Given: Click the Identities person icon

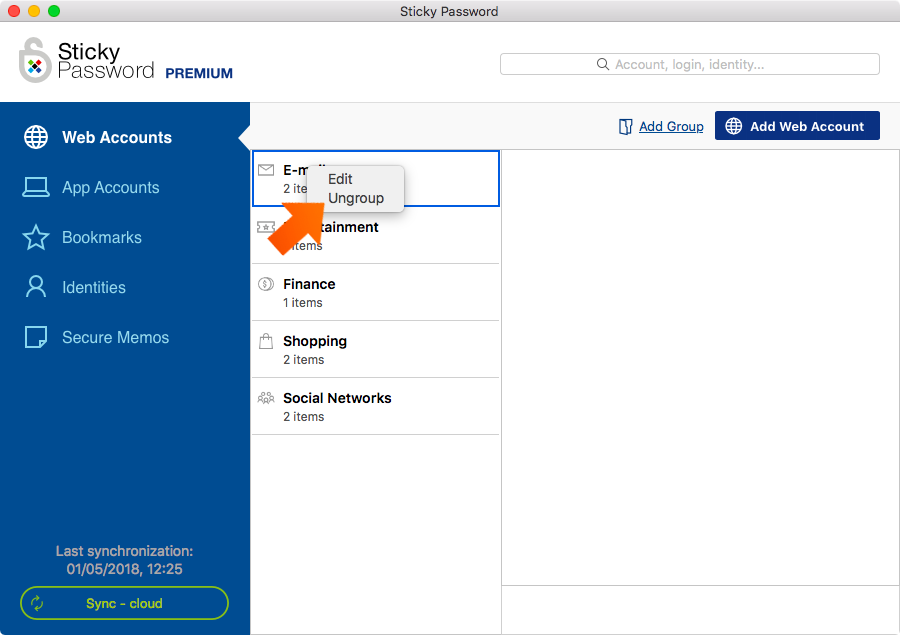Looking at the screenshot, I should tap(36, 286).
